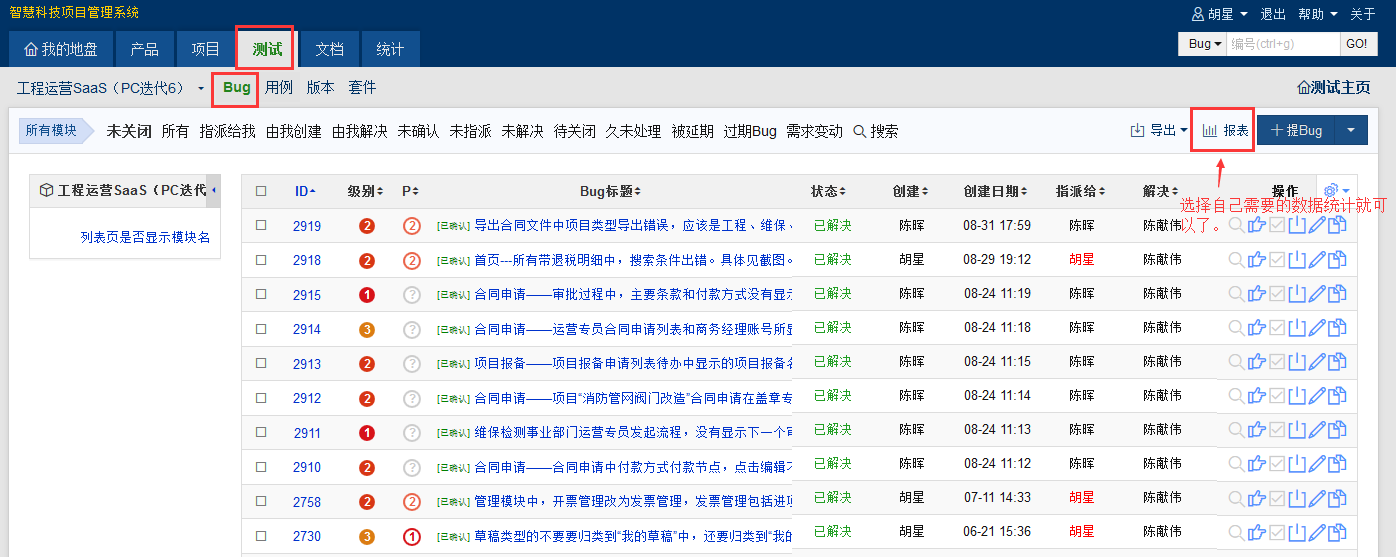
Task: Click the magnifier icon in row 2911
Action: click(1237, 432)
